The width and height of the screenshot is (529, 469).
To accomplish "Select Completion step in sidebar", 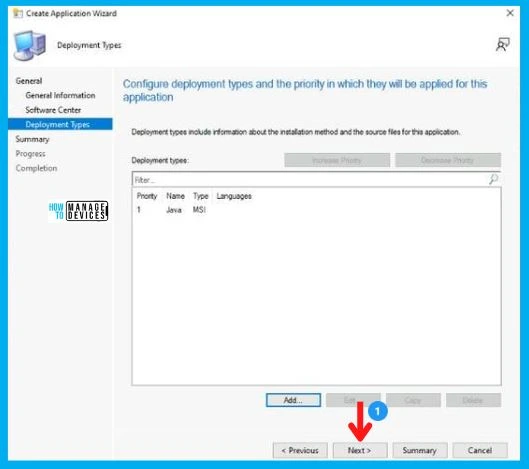I will tap(36, 168).
